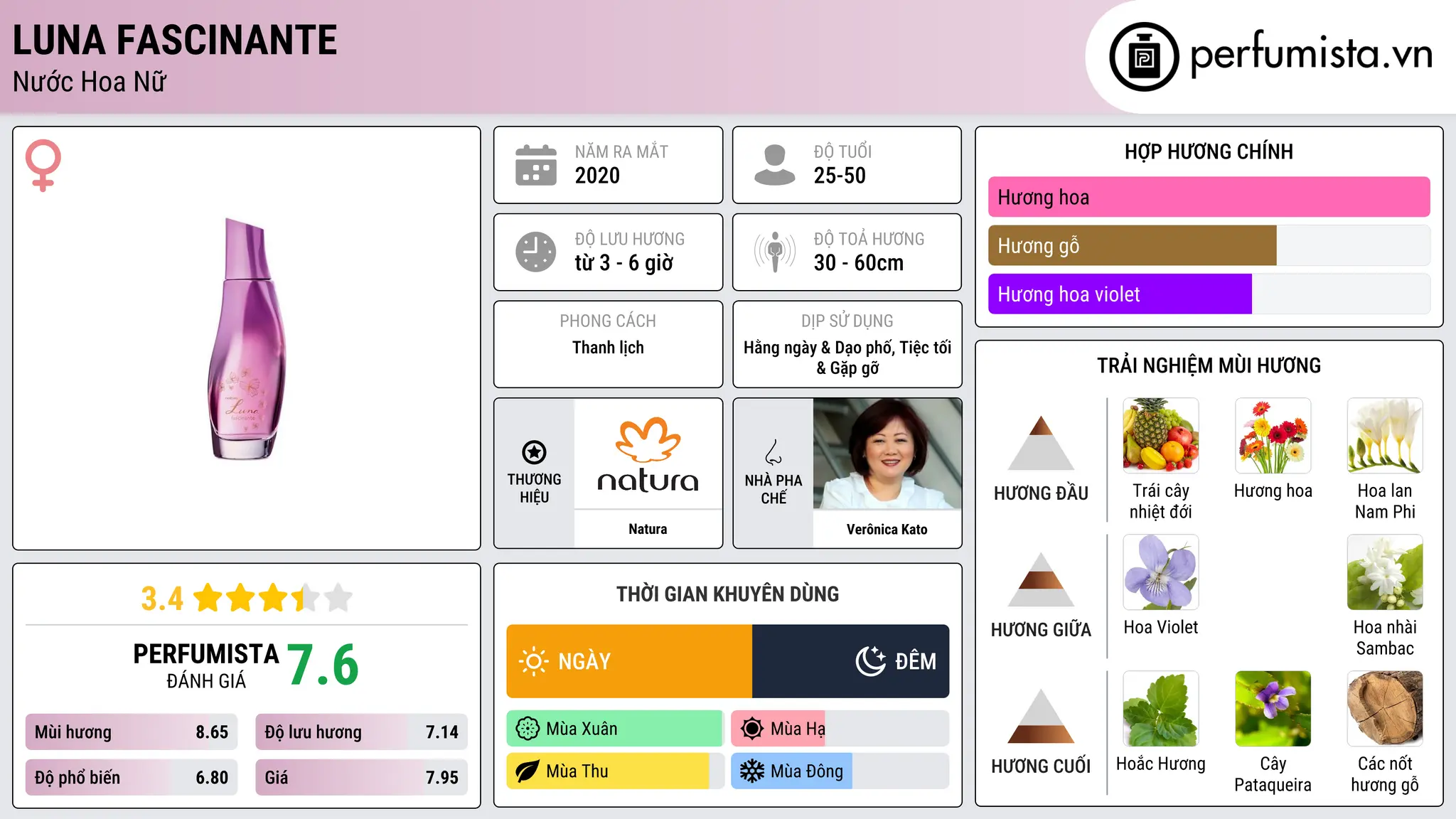
Task: Click the TRẢI NGHIỆM MÙI HƯƠNG heading
Action: [x=1209, y=365]
